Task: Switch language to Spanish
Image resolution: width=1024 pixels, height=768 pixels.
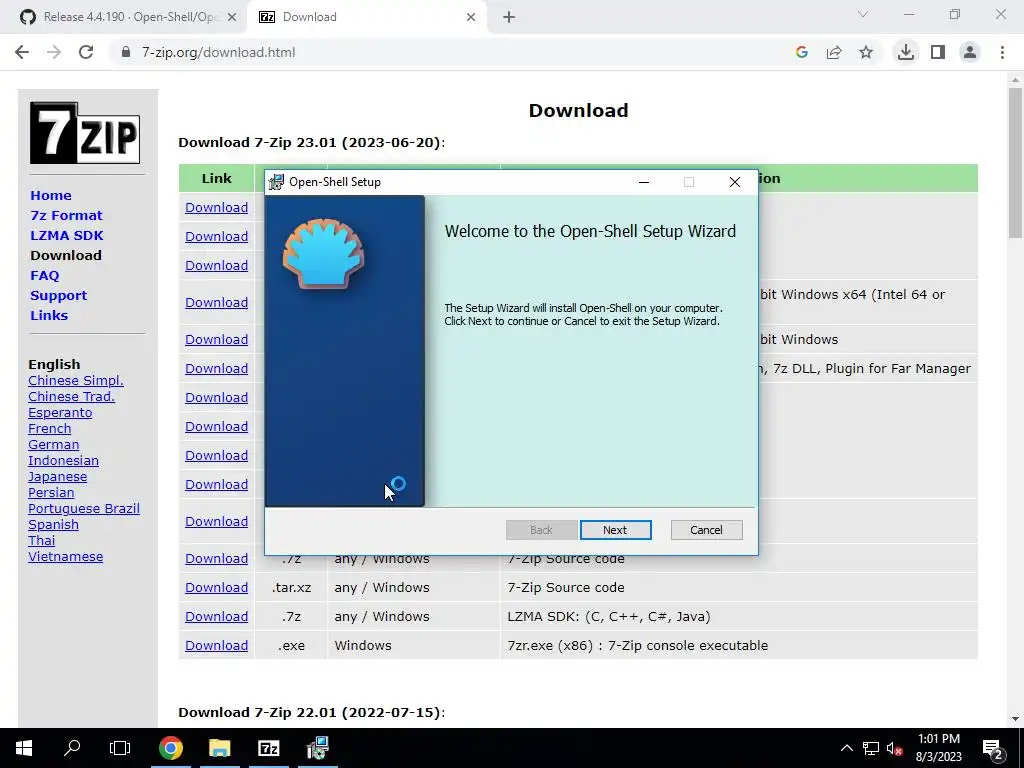Action: click(x=54, y=524)
